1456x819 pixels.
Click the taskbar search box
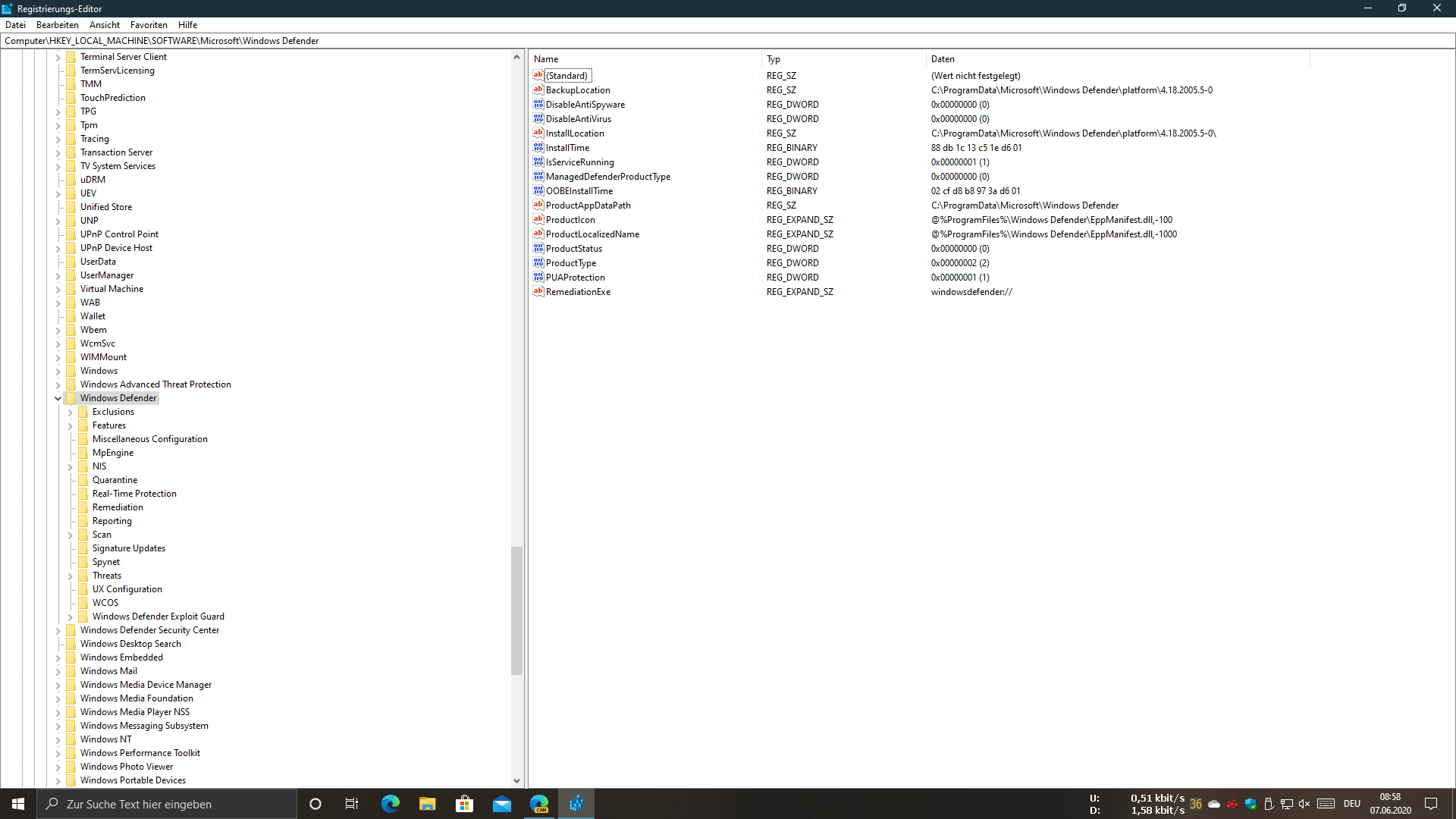coord(167,804)
